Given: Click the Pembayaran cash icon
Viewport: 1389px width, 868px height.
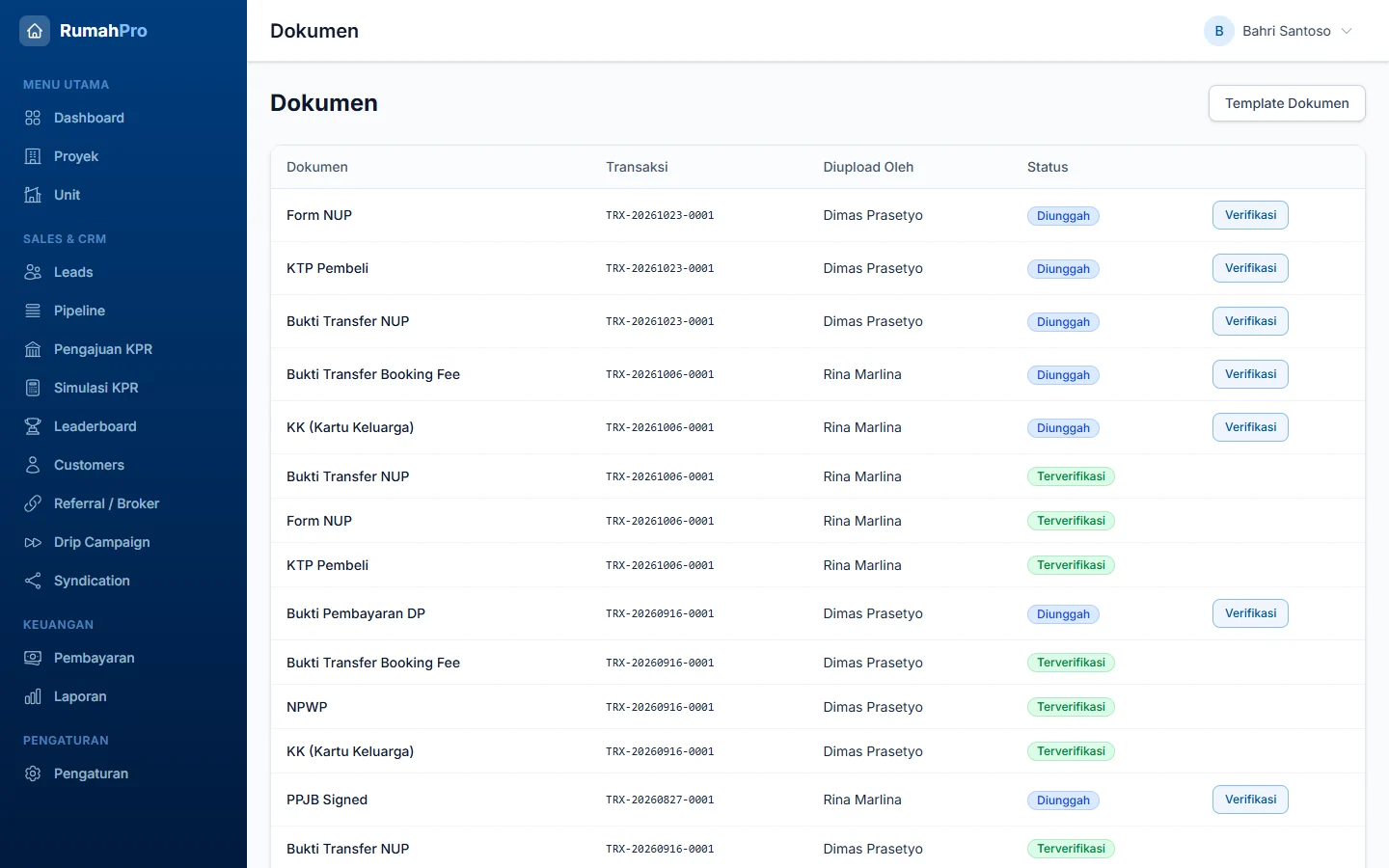Looking at the screenshot, I should tap(33, 658).
